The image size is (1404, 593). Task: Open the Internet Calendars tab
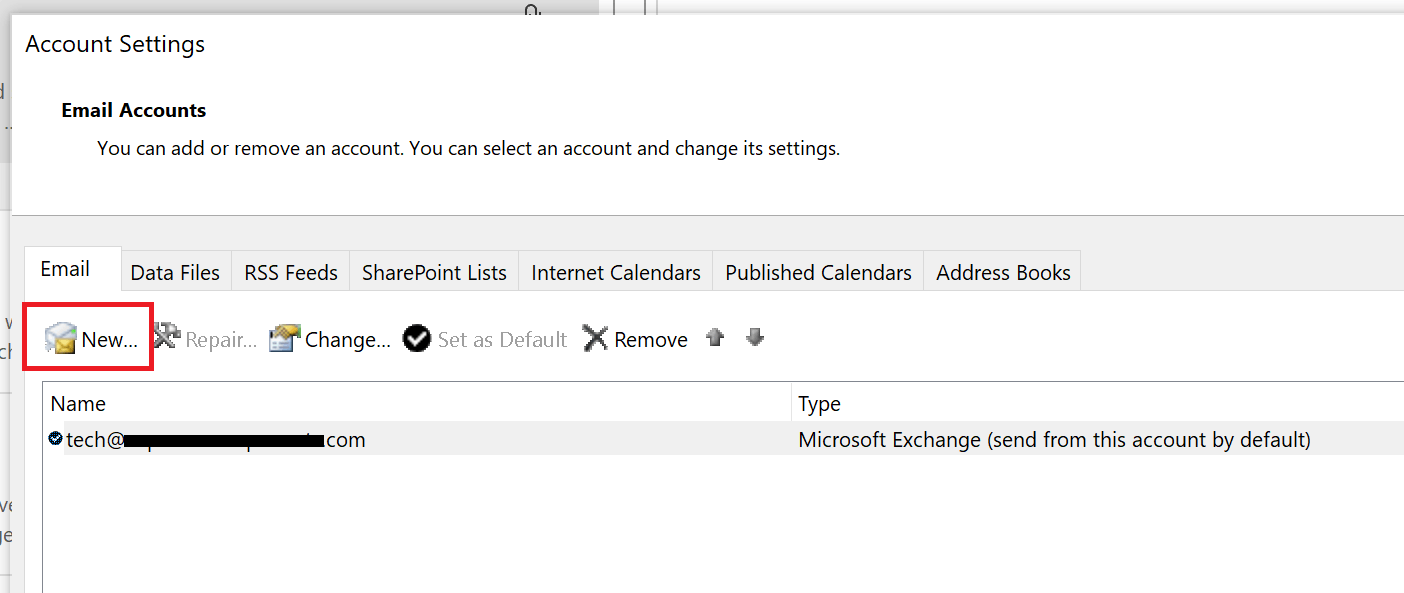615,271
